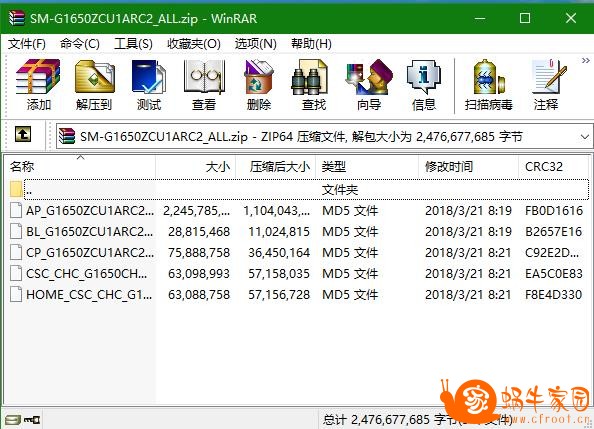Open the archive path dropdown
Viewport: 594px width, 429px height.
click(585, 136)
